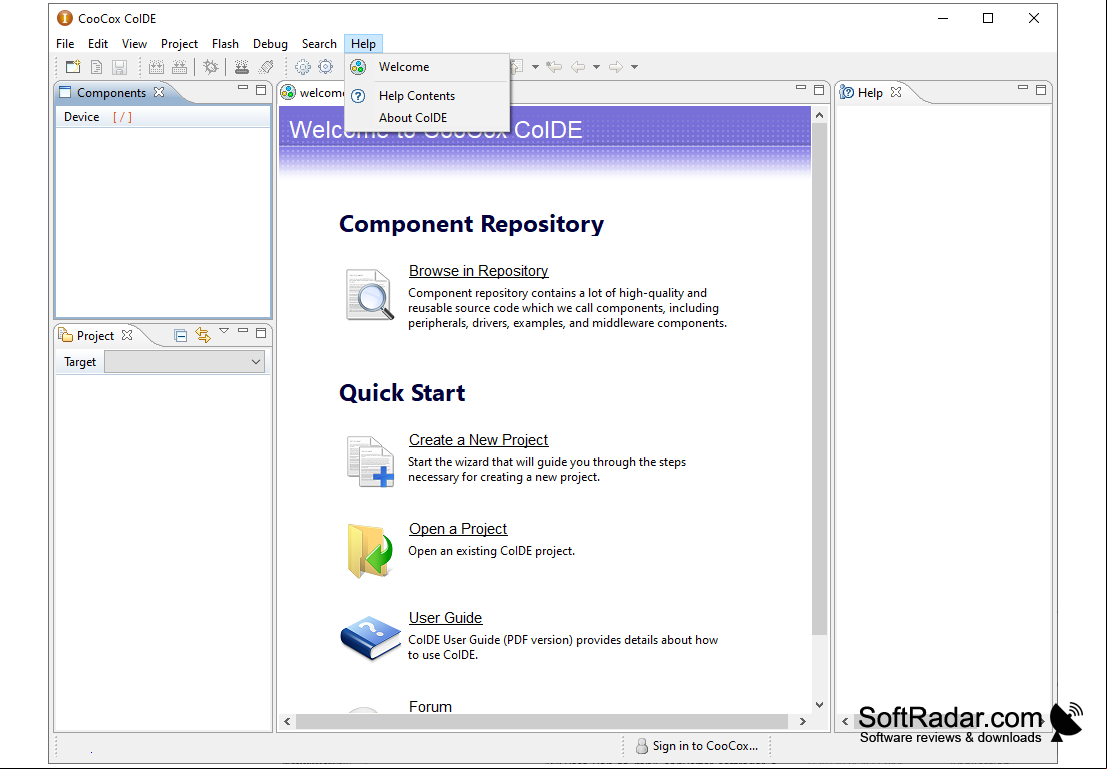This screenshot has width=1107, height=769.
Task: Select the Components panel tab
Action: pyautogui.click(x=111, y=93)
